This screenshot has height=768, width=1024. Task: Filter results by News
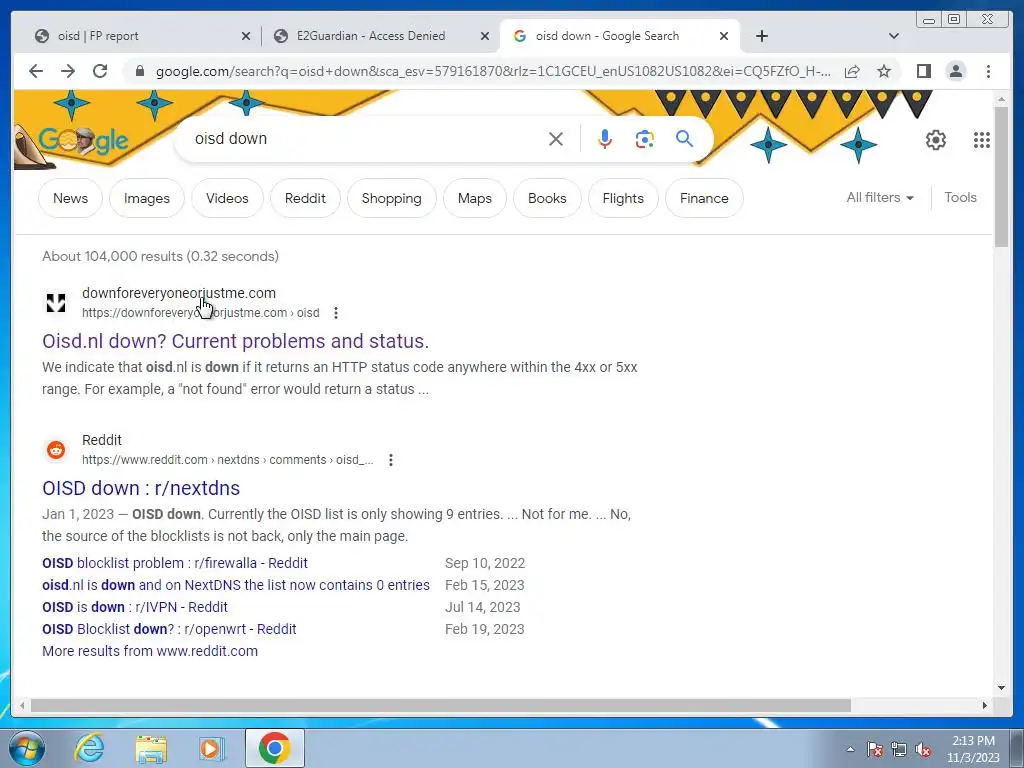71,198
